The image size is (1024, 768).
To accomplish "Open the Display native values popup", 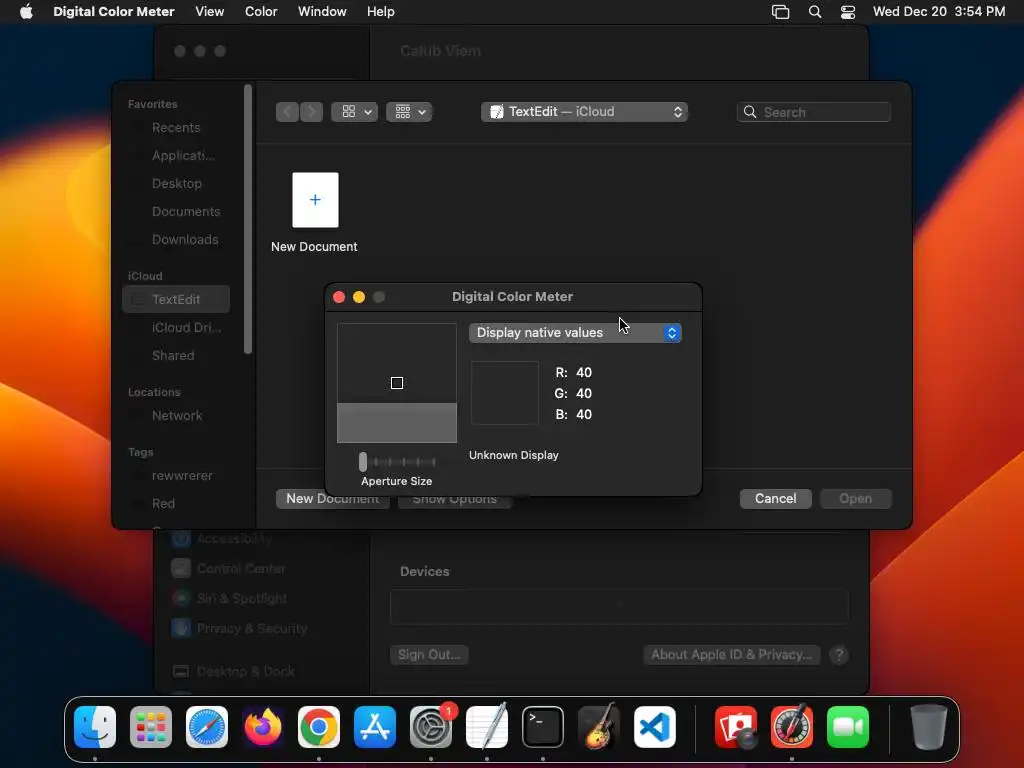I will pos(575,332).
